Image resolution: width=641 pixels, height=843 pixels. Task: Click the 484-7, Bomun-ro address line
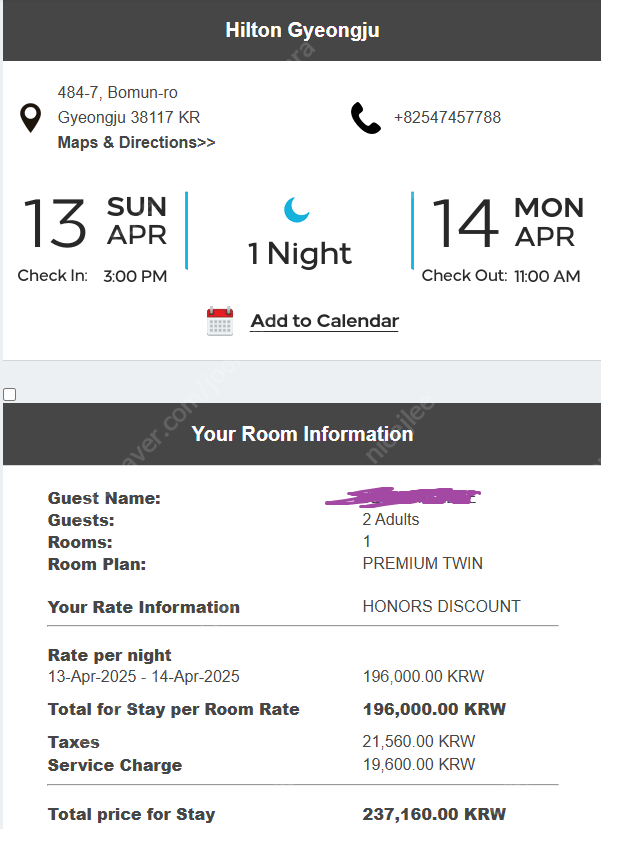(118, 92)
